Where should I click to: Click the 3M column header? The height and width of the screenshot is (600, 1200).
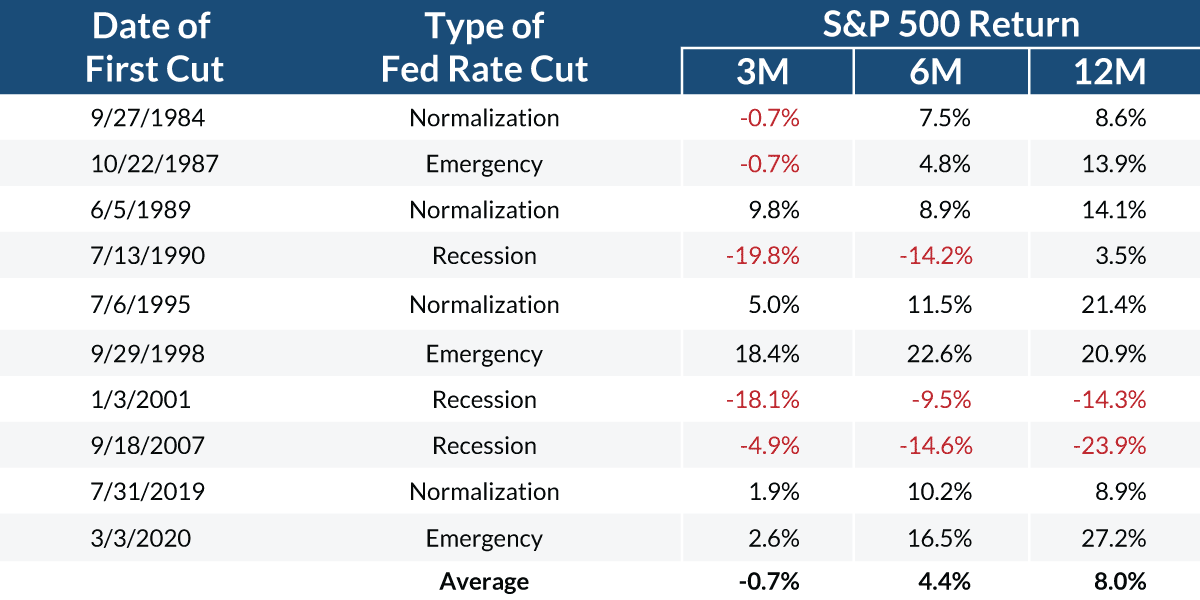pos(768,72)
